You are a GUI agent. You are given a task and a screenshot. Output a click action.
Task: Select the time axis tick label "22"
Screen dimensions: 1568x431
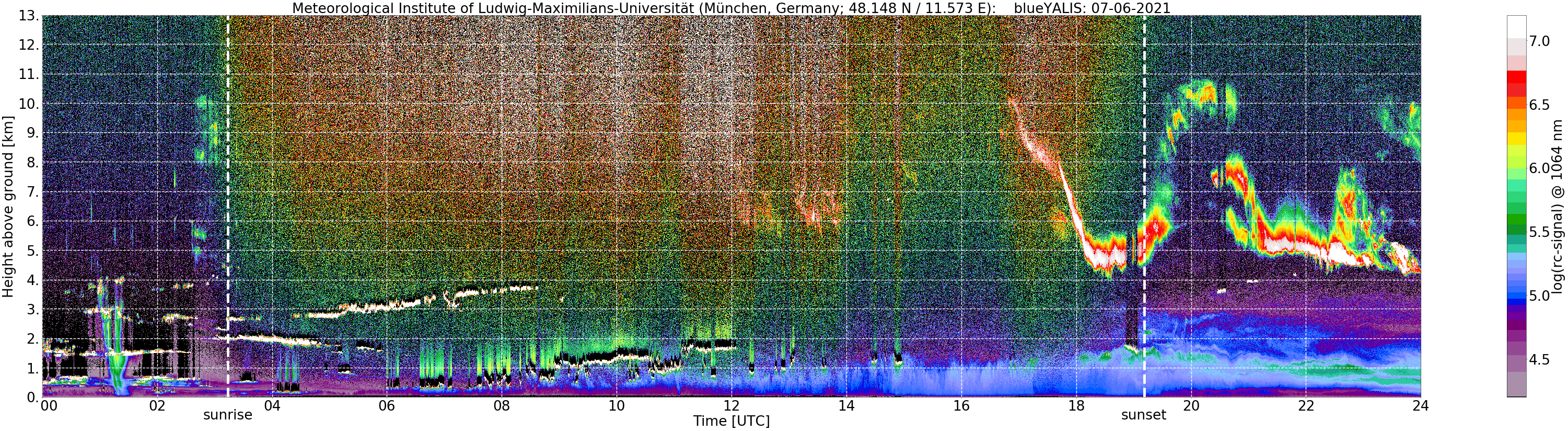[x=1306, y=405]
